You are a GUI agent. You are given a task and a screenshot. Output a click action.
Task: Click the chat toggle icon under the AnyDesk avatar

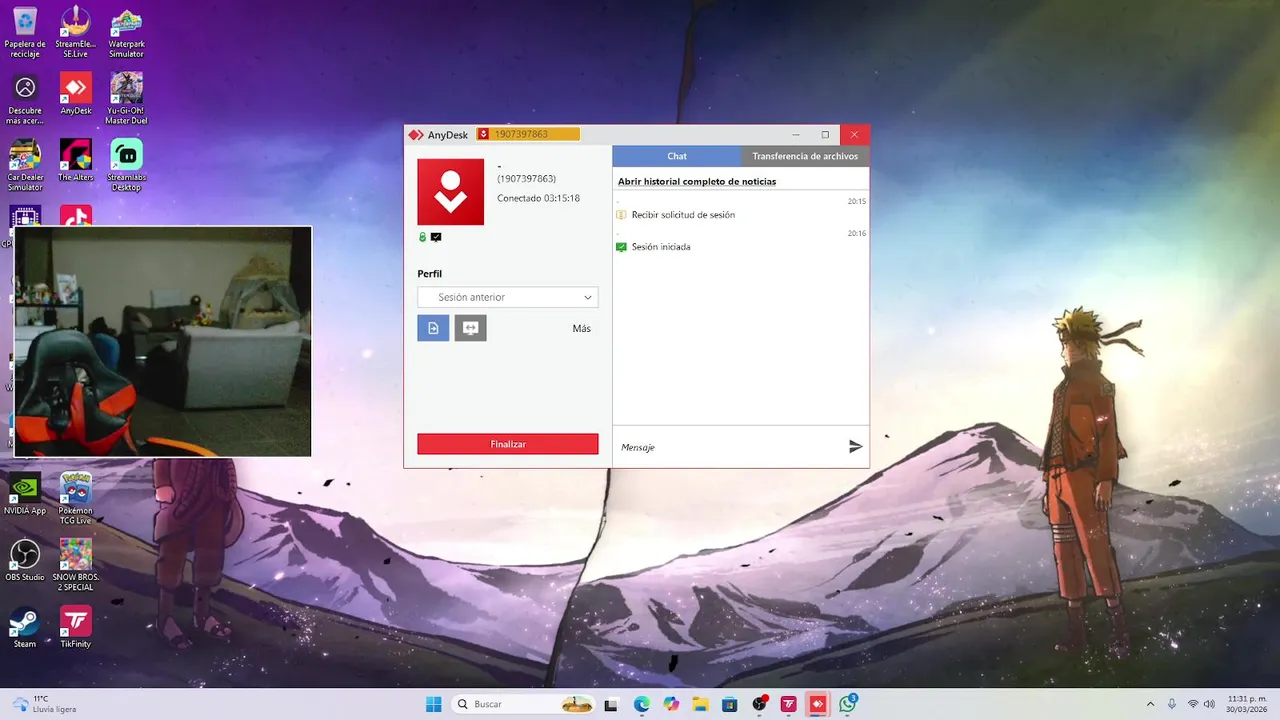[x=436, y=237]
